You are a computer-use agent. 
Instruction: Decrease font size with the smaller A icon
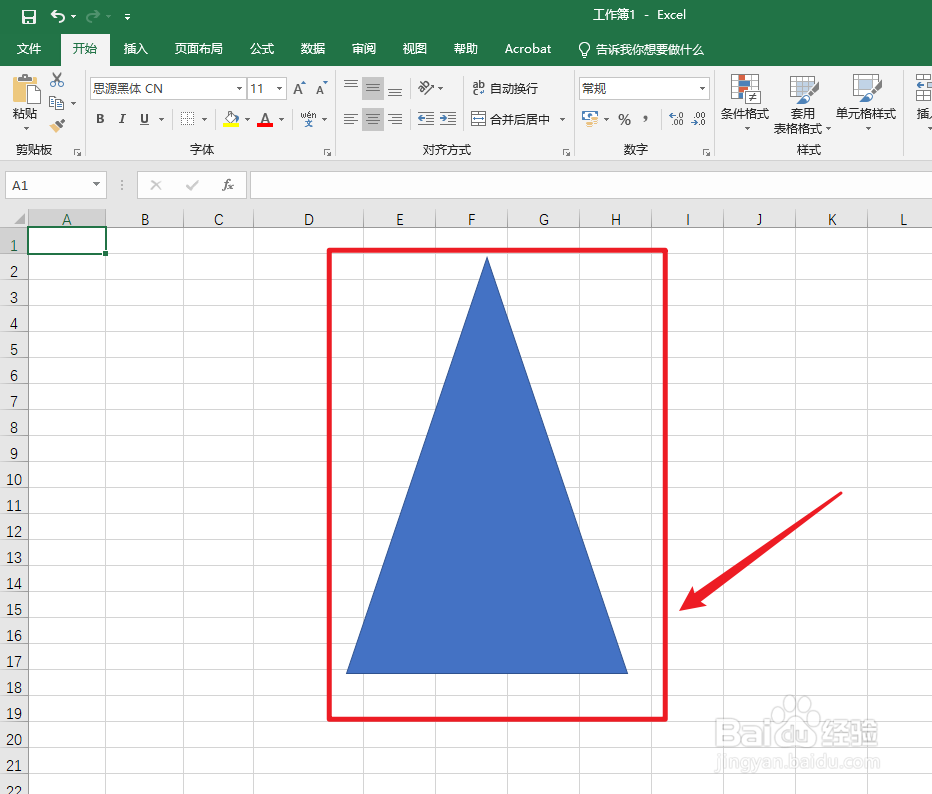(x=322, y=88)
